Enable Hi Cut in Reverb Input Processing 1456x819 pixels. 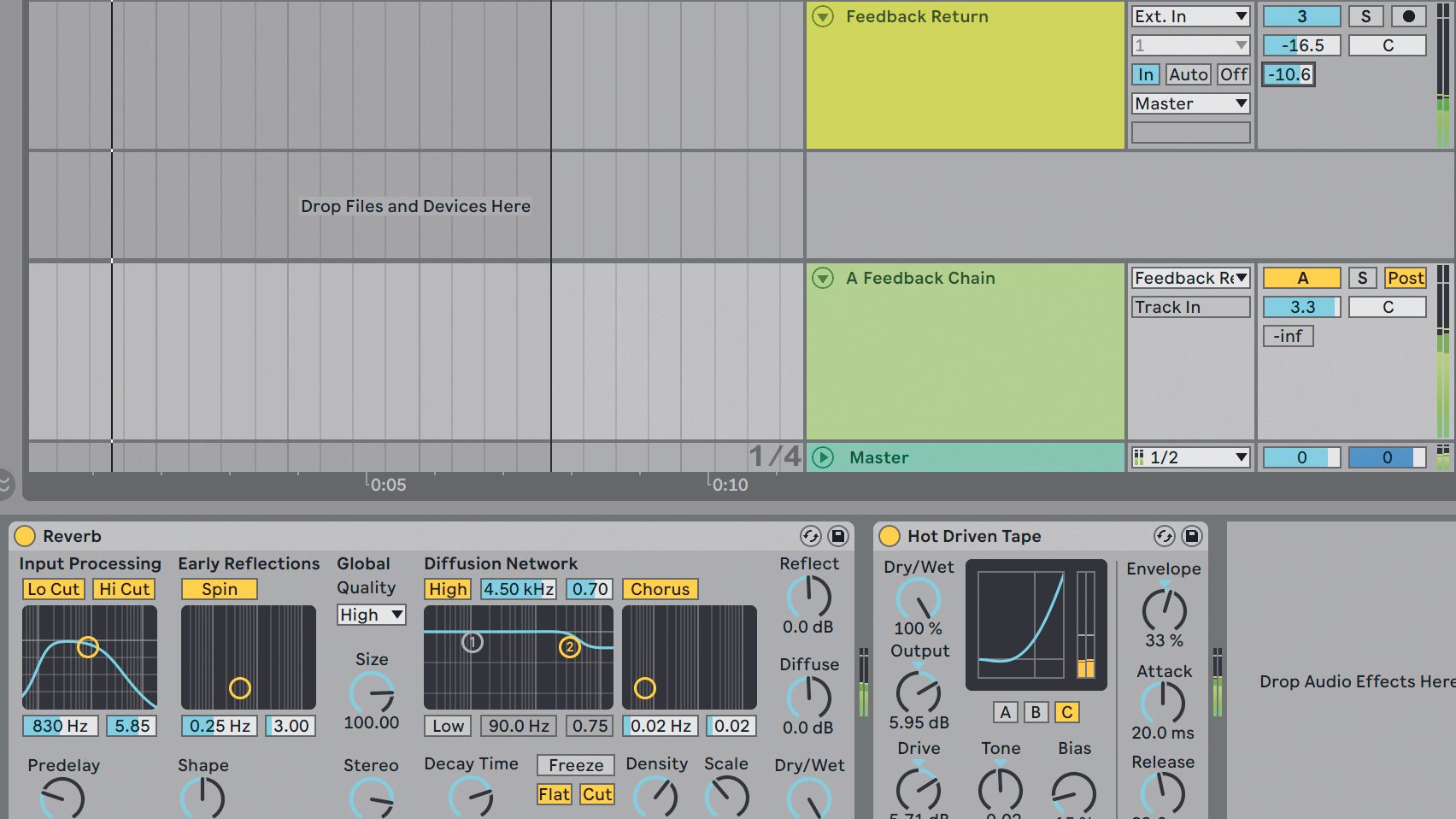(123, 589)
